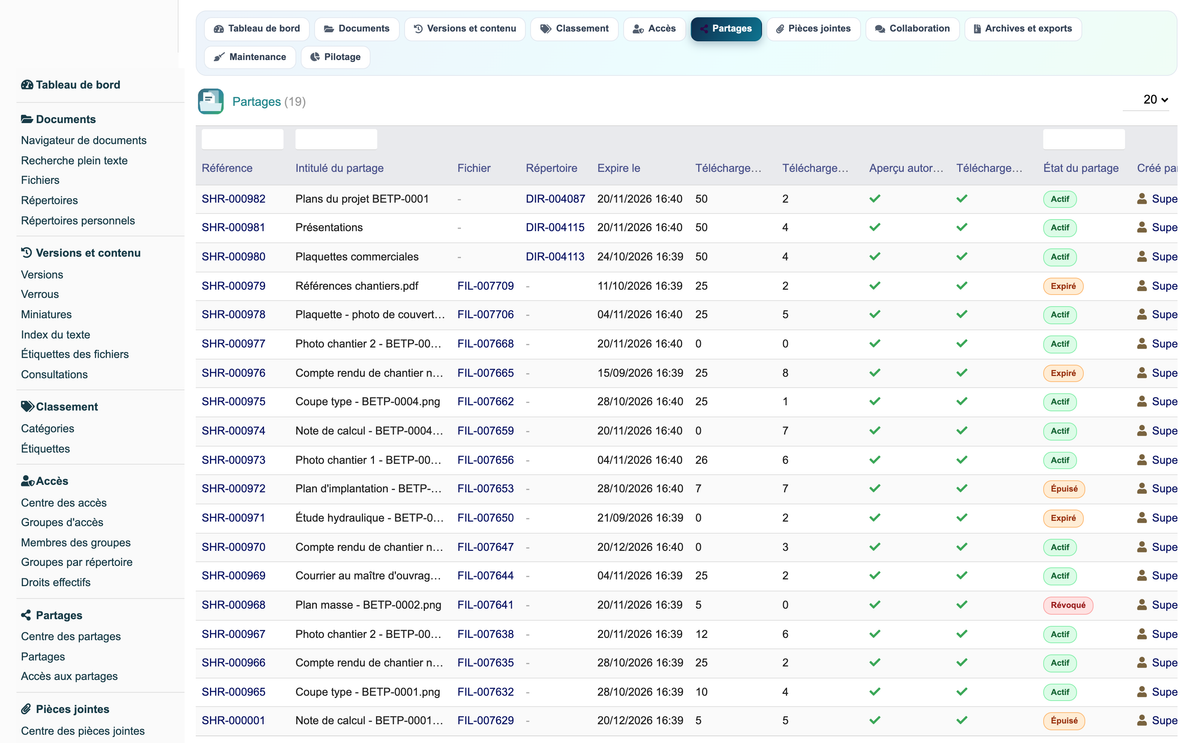Click the teal list icon next to Partages (19)

tap(211, 101)
